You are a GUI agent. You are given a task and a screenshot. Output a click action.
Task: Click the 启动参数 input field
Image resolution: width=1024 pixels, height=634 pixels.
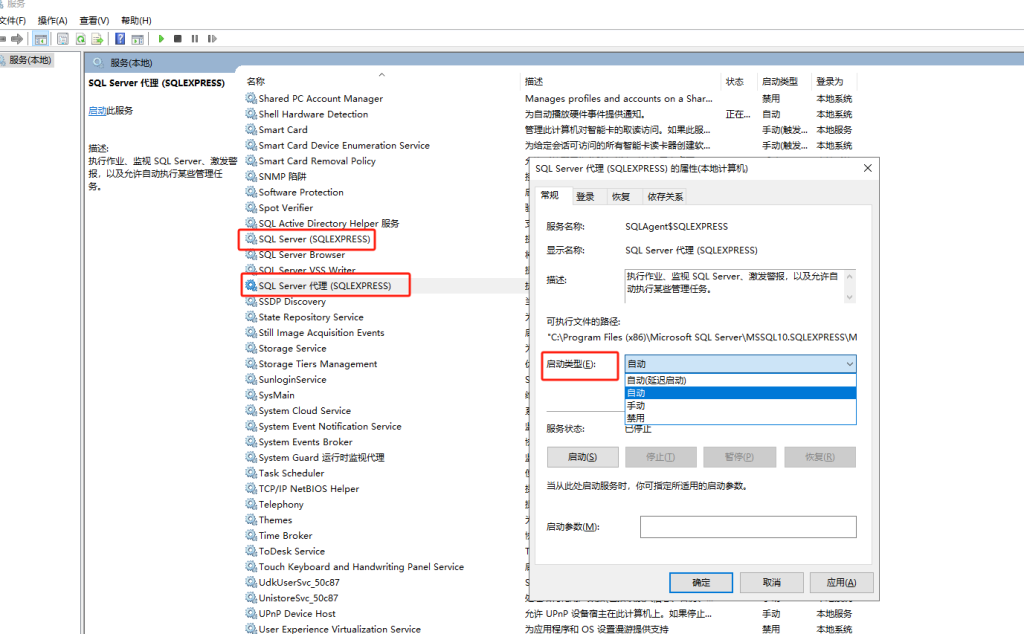748,527
